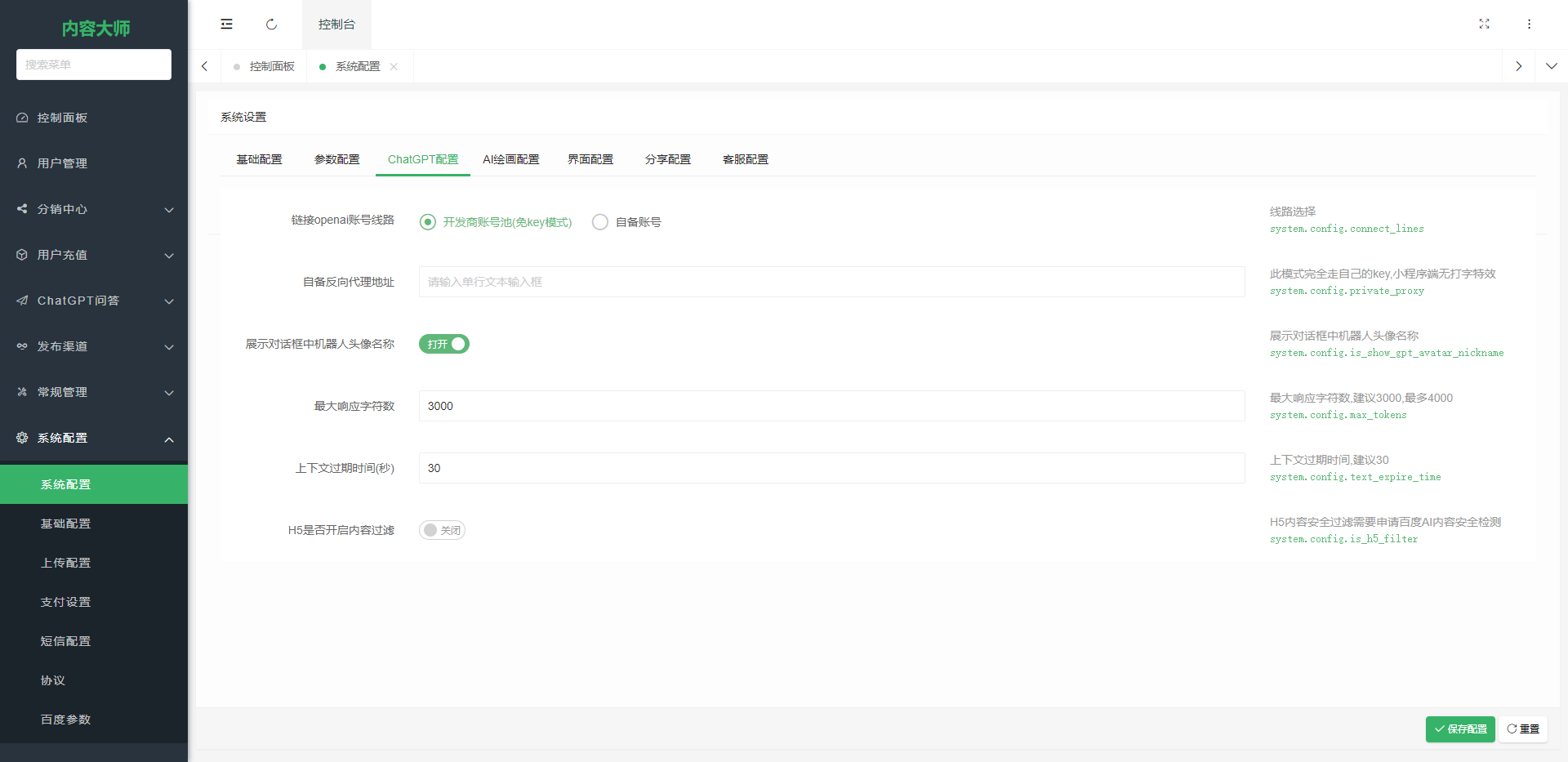Switch to 分享配置 tab
1568x762 pixels.
pos(668,159)
